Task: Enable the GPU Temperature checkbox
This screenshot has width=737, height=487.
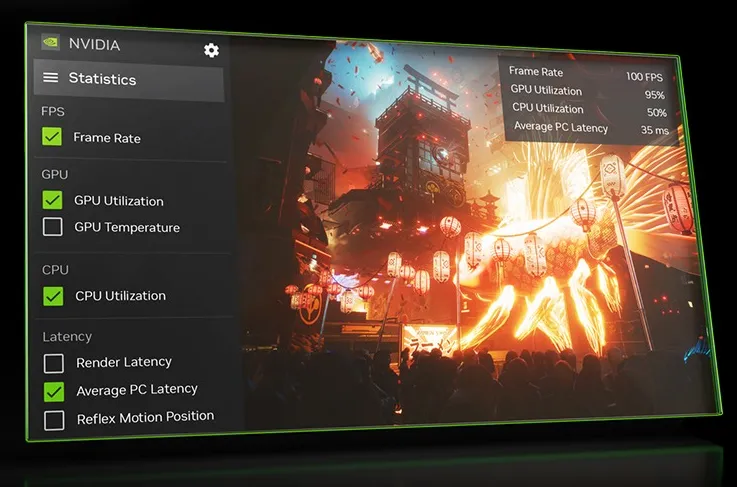Action: [x=53, y=227]
